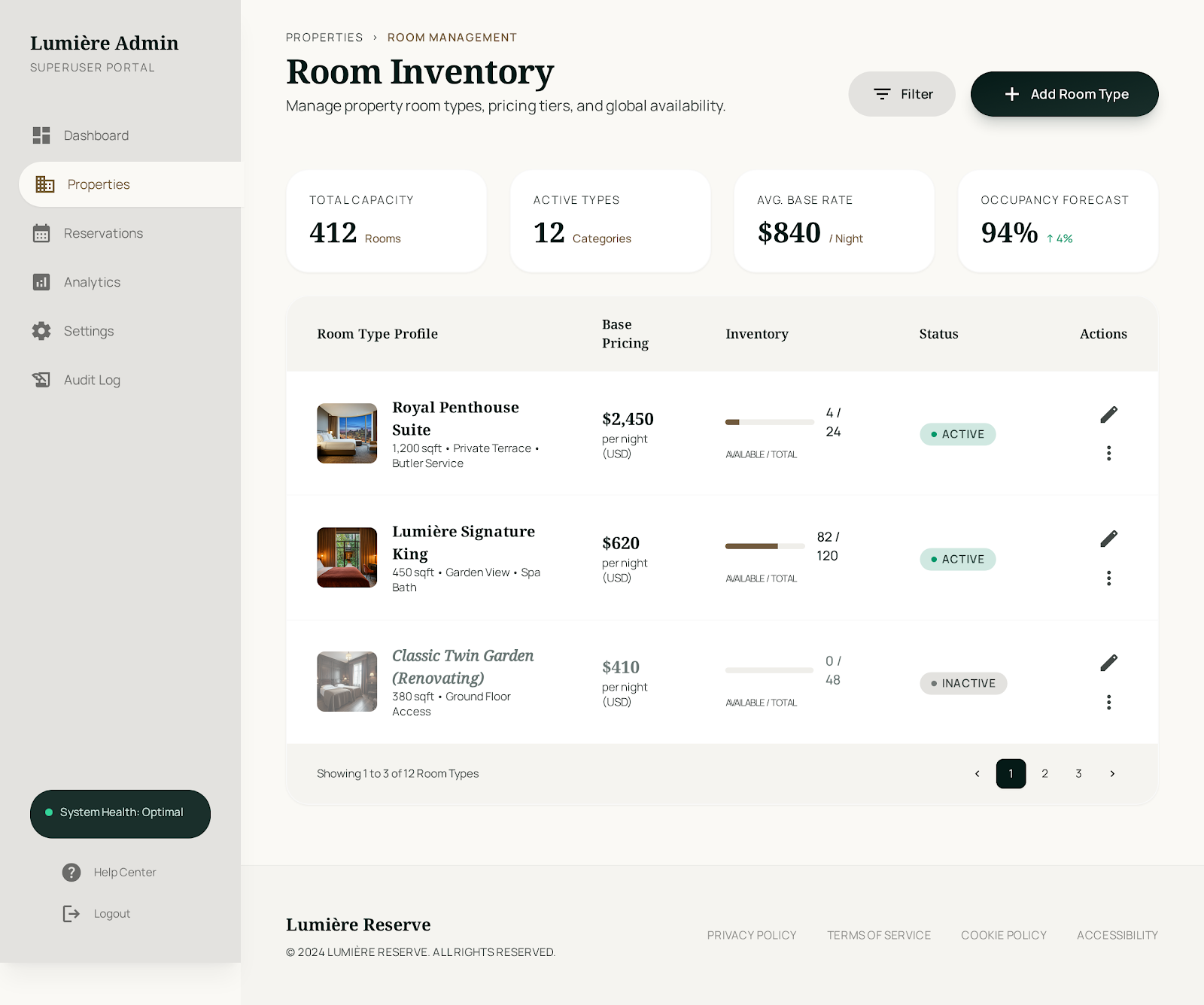Open Settings from the sidebar
The image size is (1204, 1005).
(88, 331)
